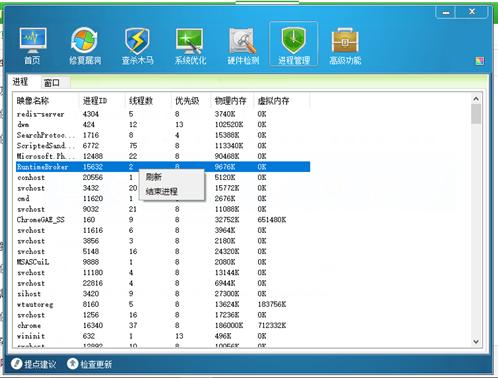Open the 进程管理 green shield icon
Viewport: 498px width, 378px height.
pos(294,44)
